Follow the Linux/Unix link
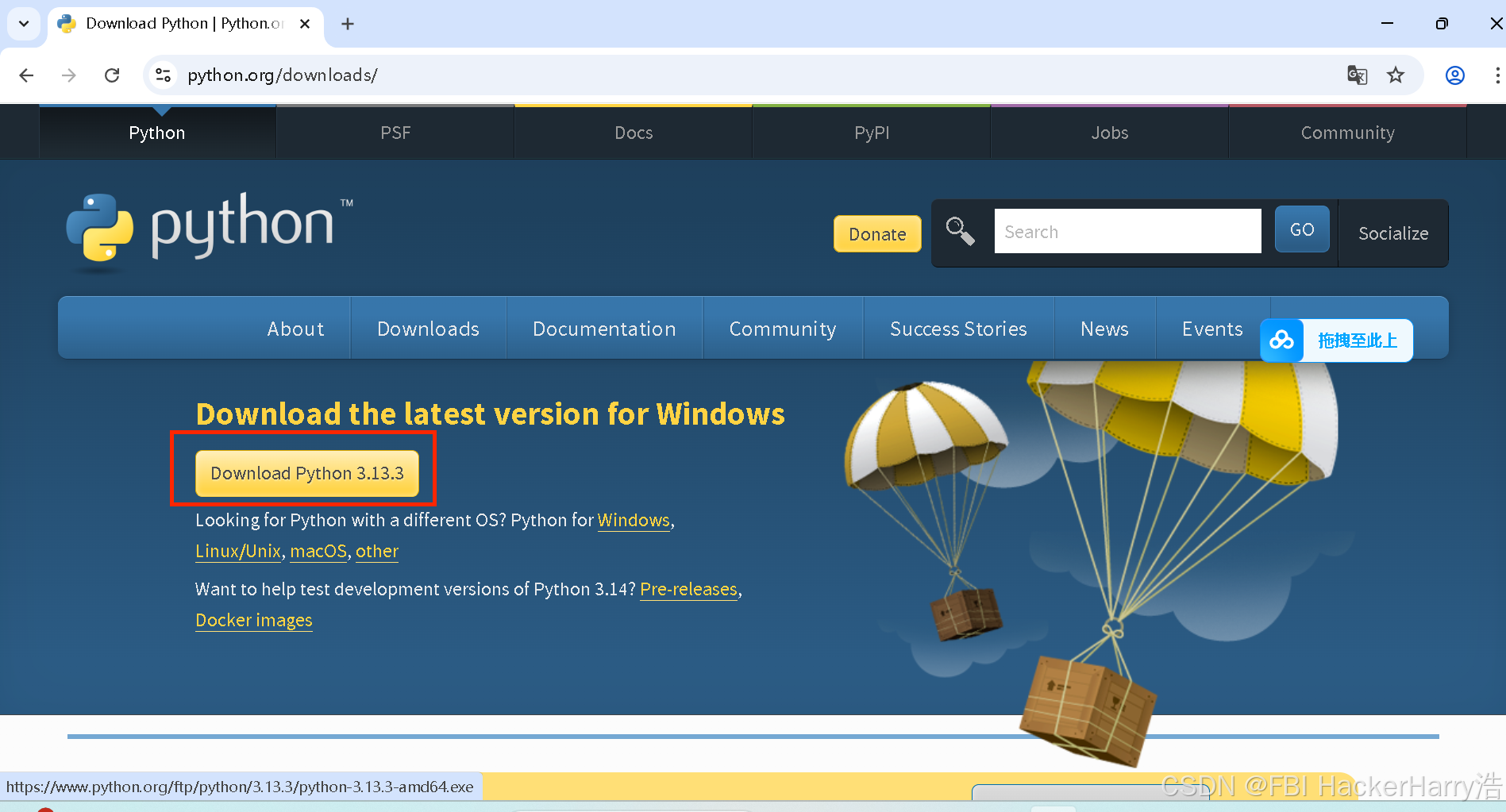 pyautogui.click(x=238, y=551)
